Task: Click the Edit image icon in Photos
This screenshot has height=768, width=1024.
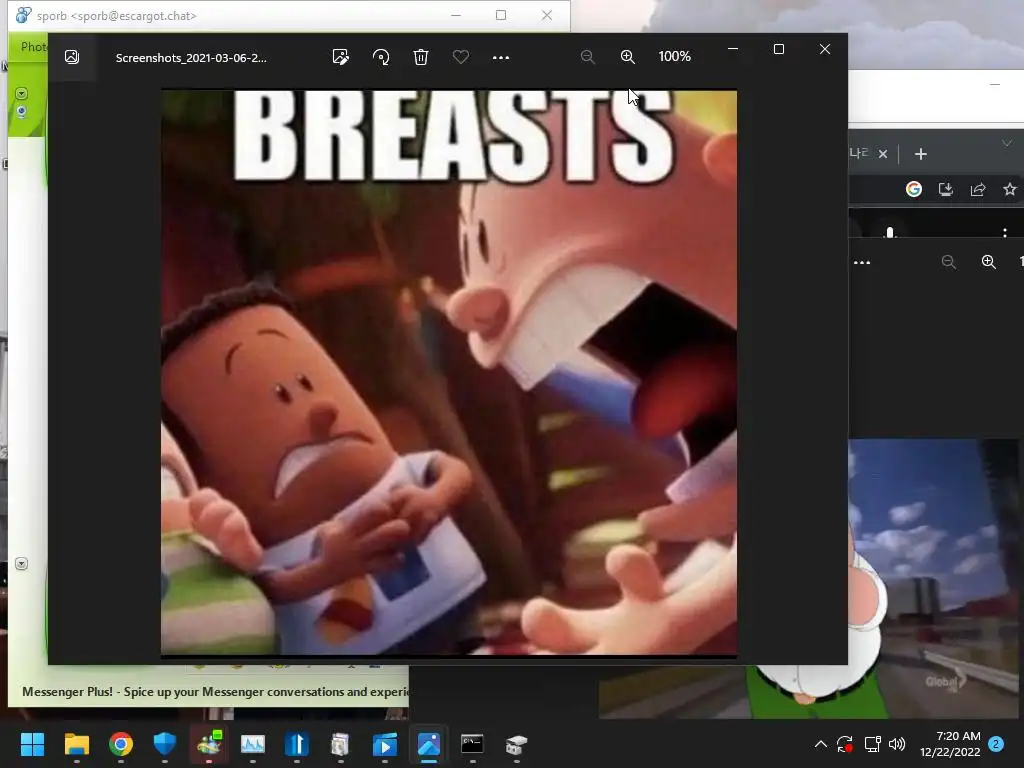Action: pyautogui.click(x=340, y=57)
